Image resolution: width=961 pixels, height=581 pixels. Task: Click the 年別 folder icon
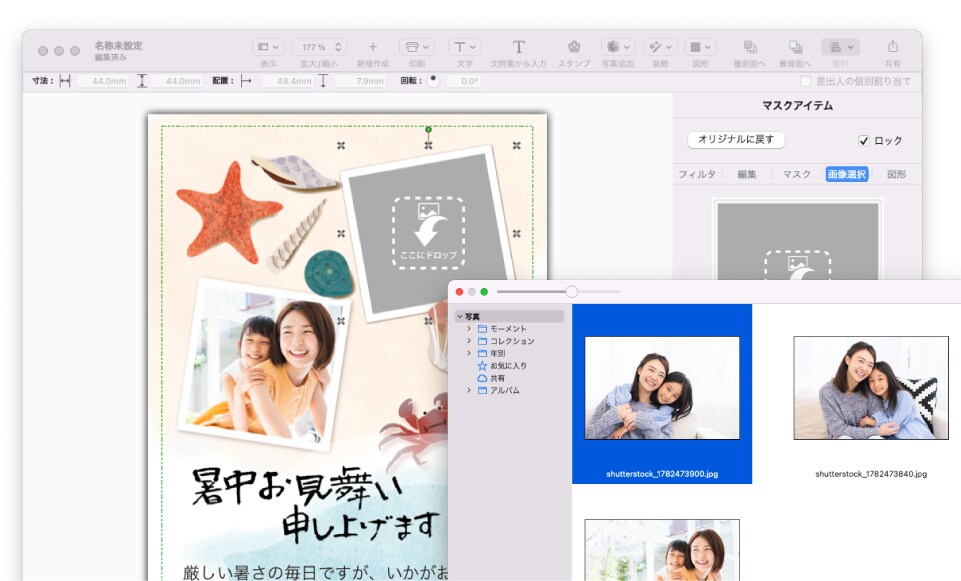point(482,353)
